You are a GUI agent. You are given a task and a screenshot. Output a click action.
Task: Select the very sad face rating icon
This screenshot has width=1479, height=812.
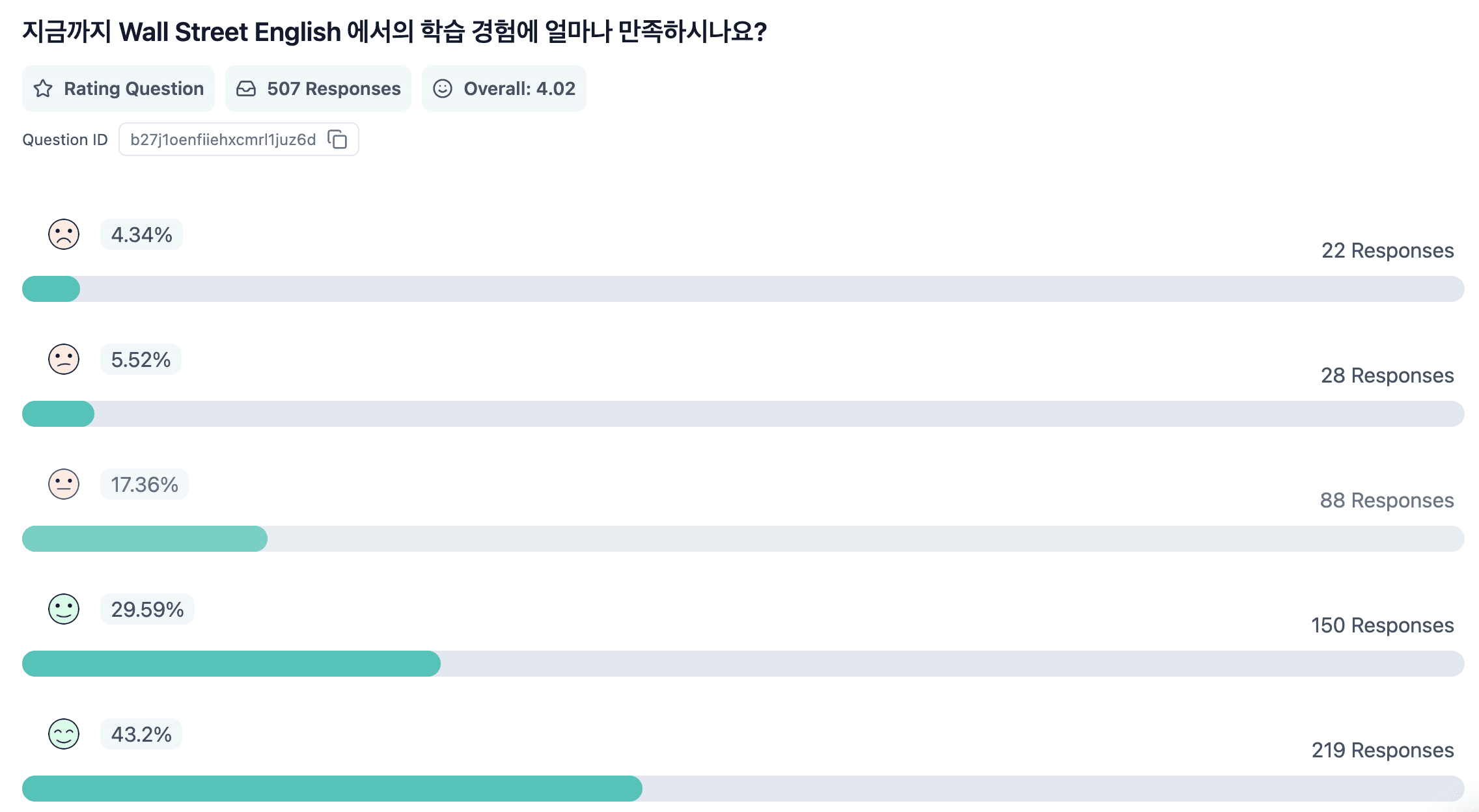pyautogui.click(x=64, y=234)
